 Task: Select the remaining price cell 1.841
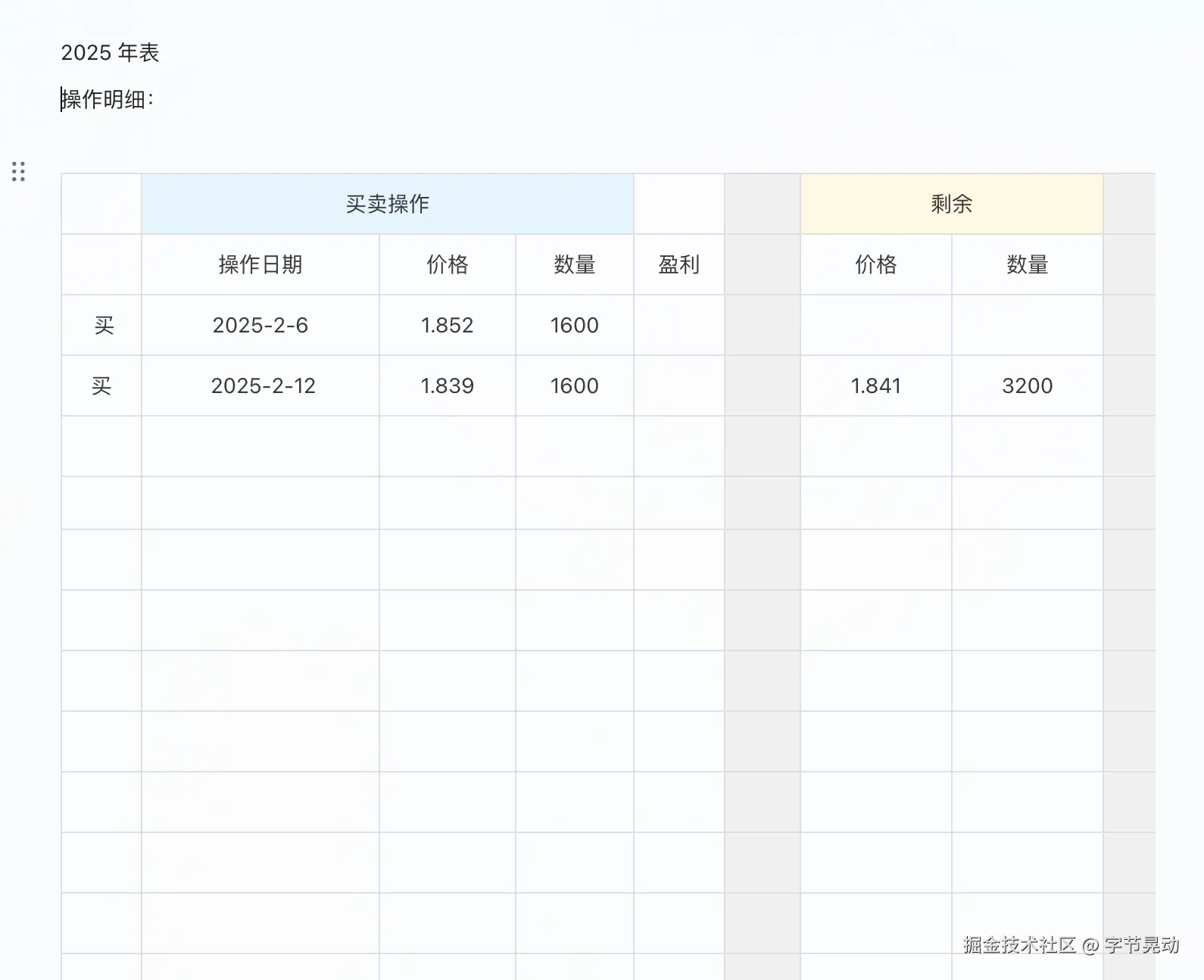point(875,385)
